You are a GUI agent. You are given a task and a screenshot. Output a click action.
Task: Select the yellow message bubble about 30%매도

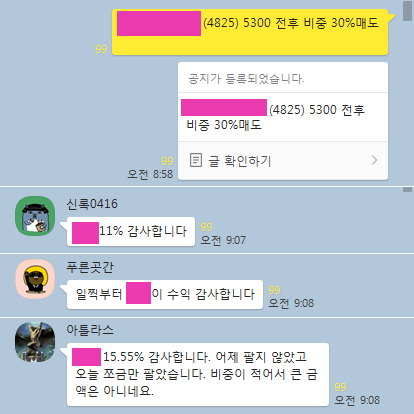click(250, 32)
